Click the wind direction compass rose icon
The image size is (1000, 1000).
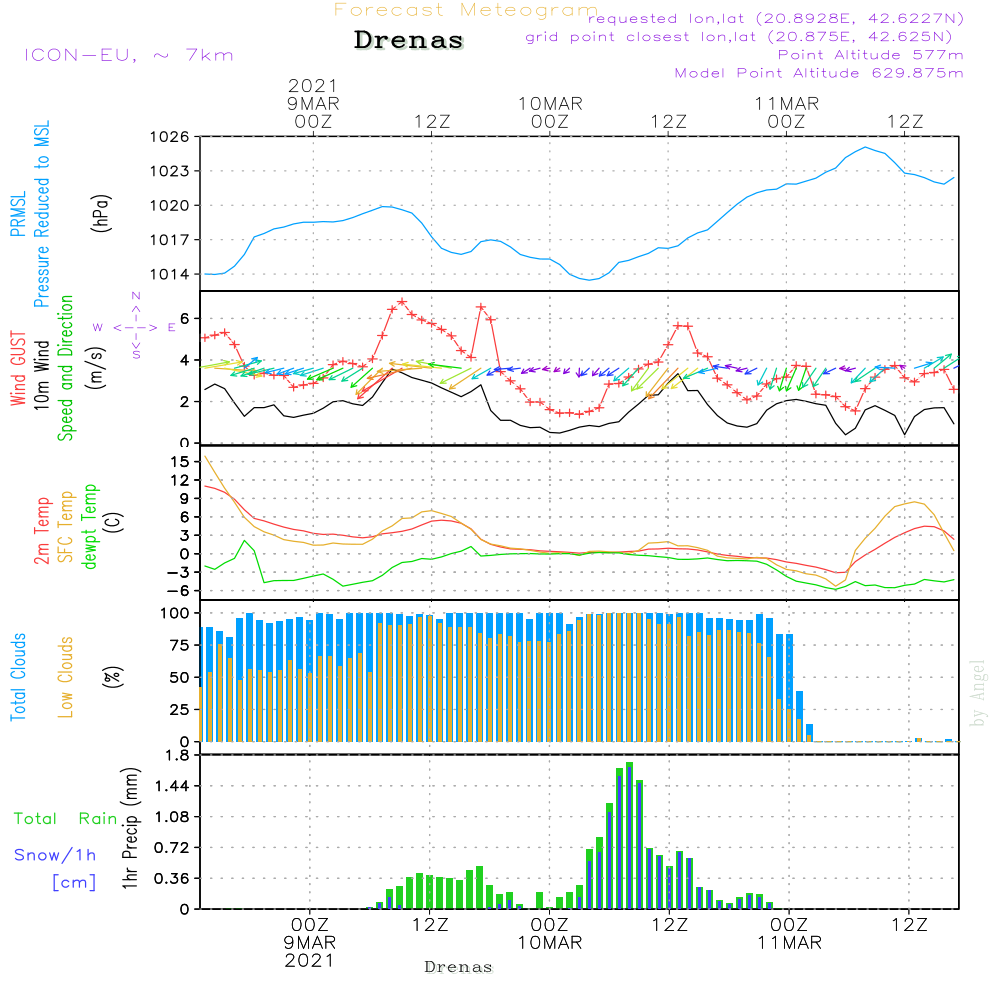coord(136,326)
